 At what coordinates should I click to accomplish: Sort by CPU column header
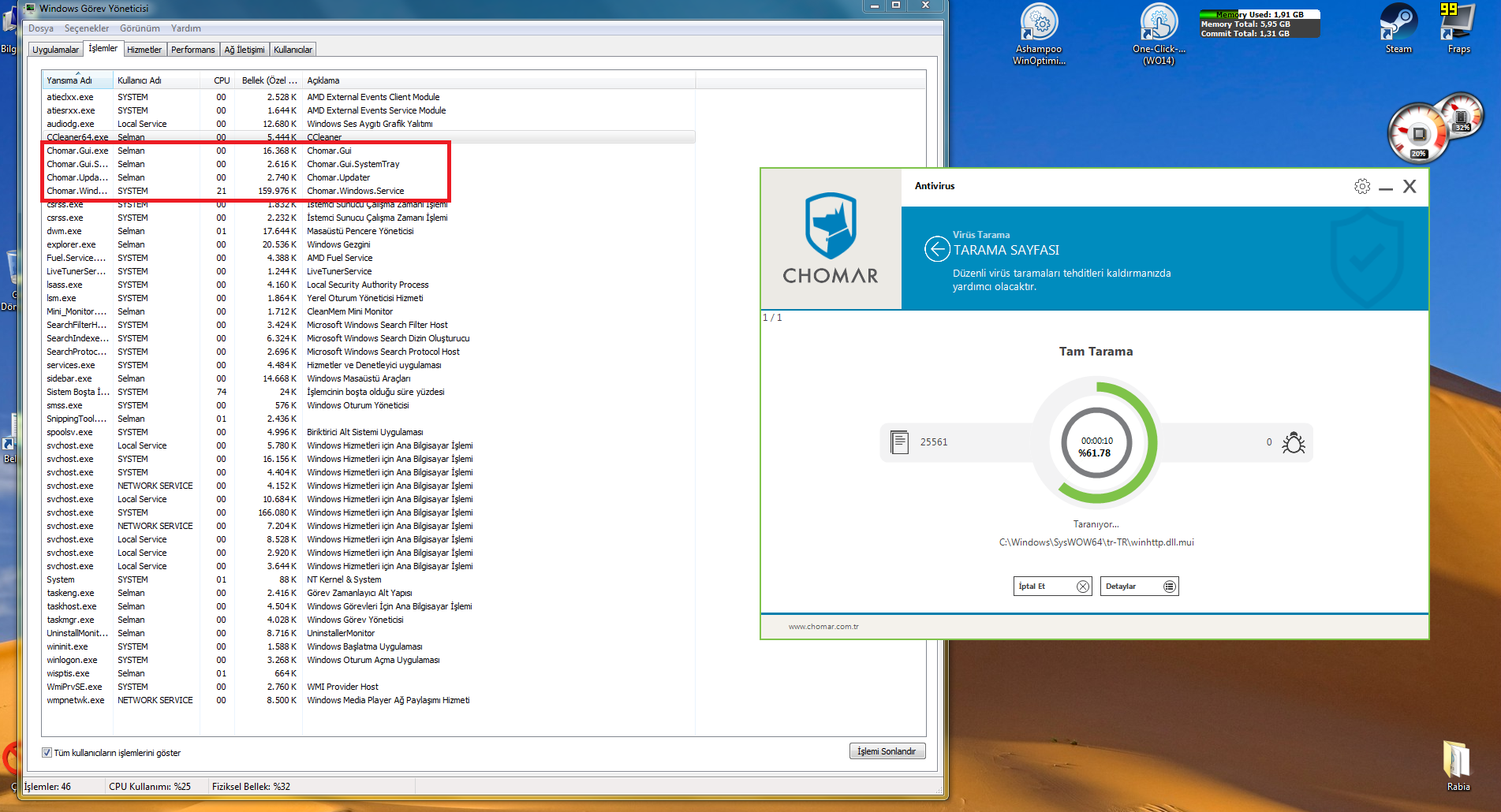(x=218, y=80)
